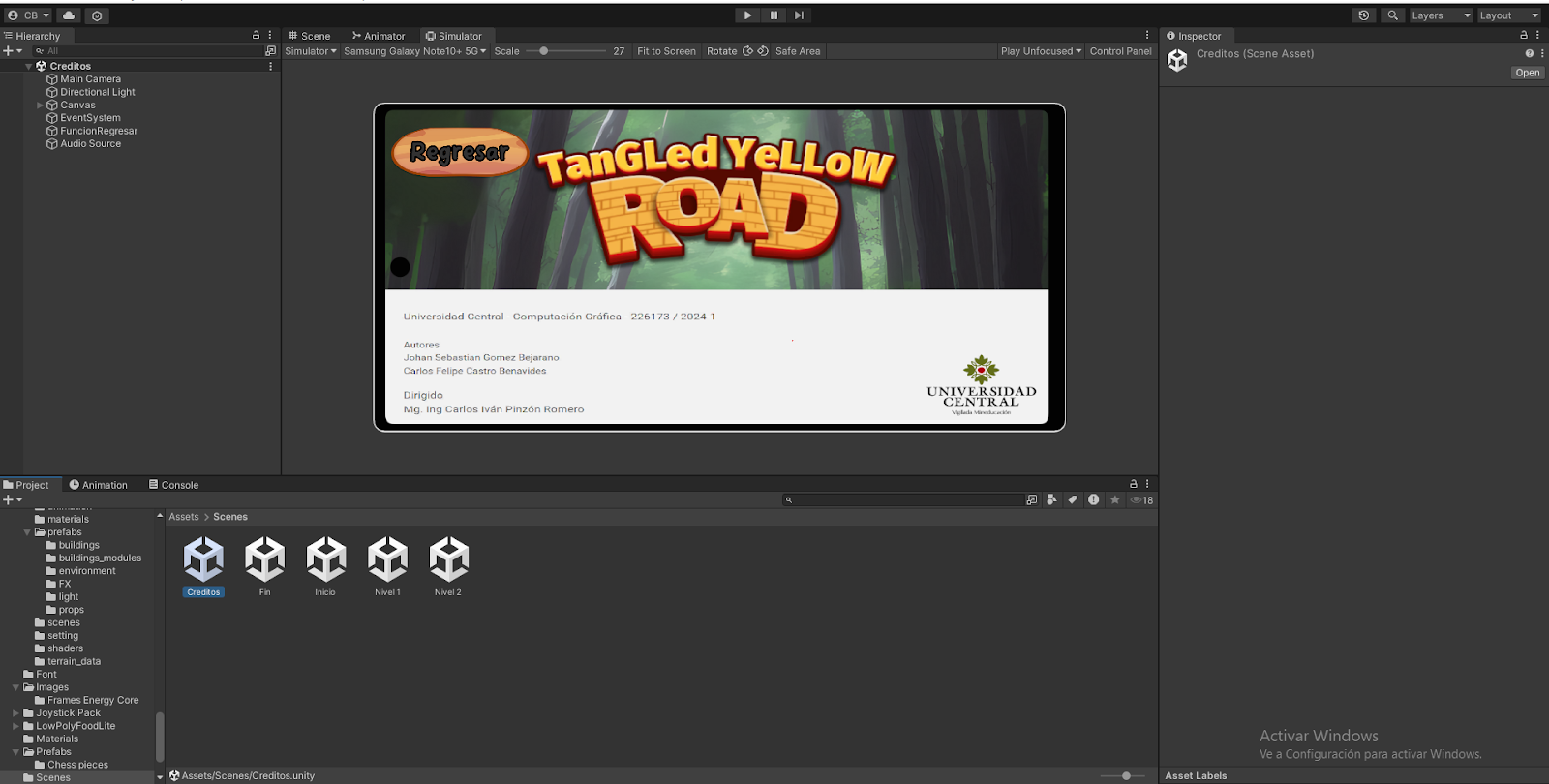The height and width of the screenshot is (784, 1549).
Task: Open Play Unfocused dropdown
Action: click(x=1041, y=51)
